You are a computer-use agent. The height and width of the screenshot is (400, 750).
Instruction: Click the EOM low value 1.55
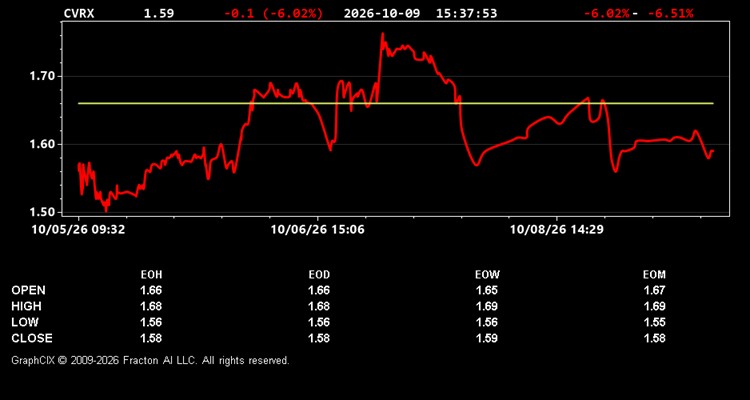coord(654,322)
